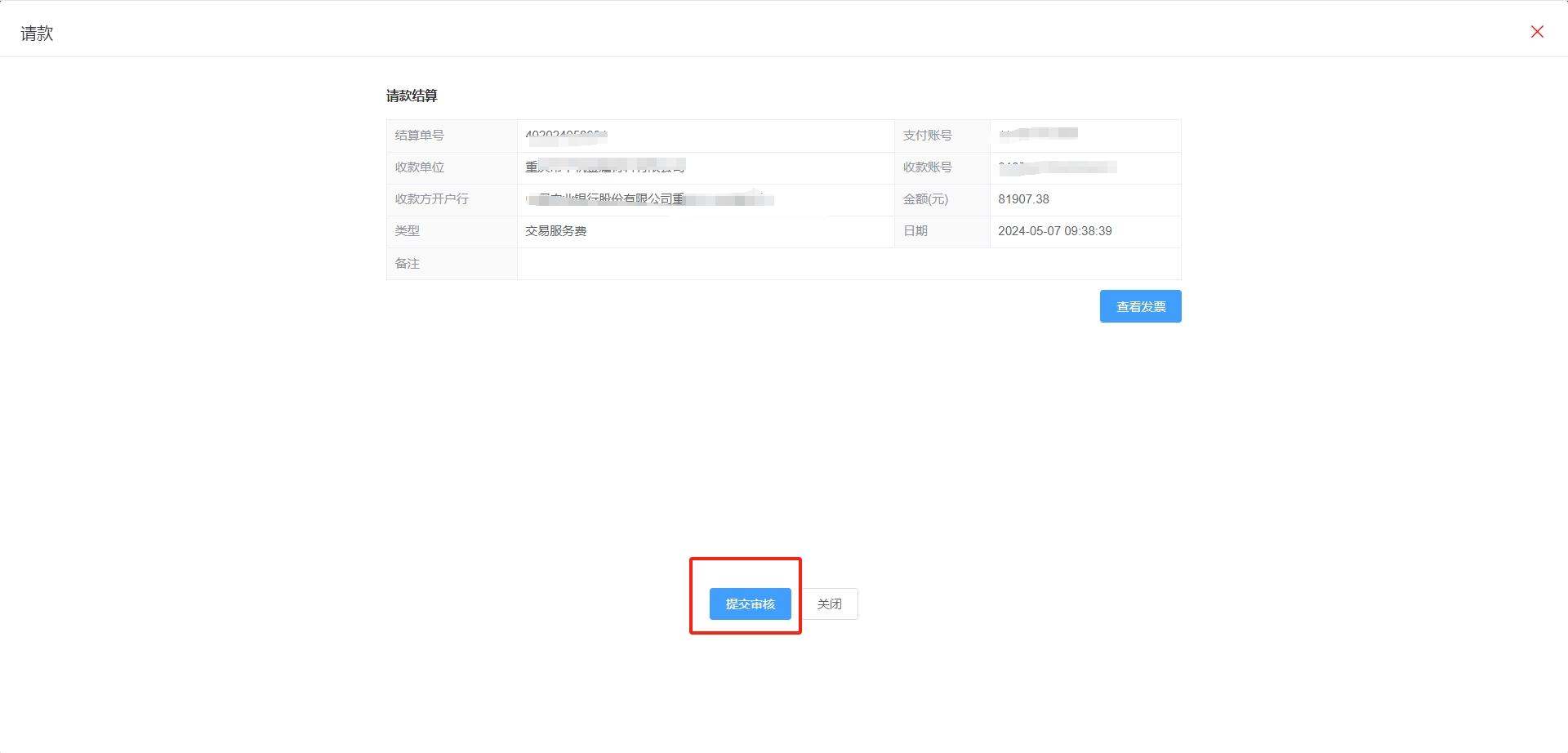1568x753 pixels.
Task: Click the 收款账号 label cell
Action: click(927, 167)
